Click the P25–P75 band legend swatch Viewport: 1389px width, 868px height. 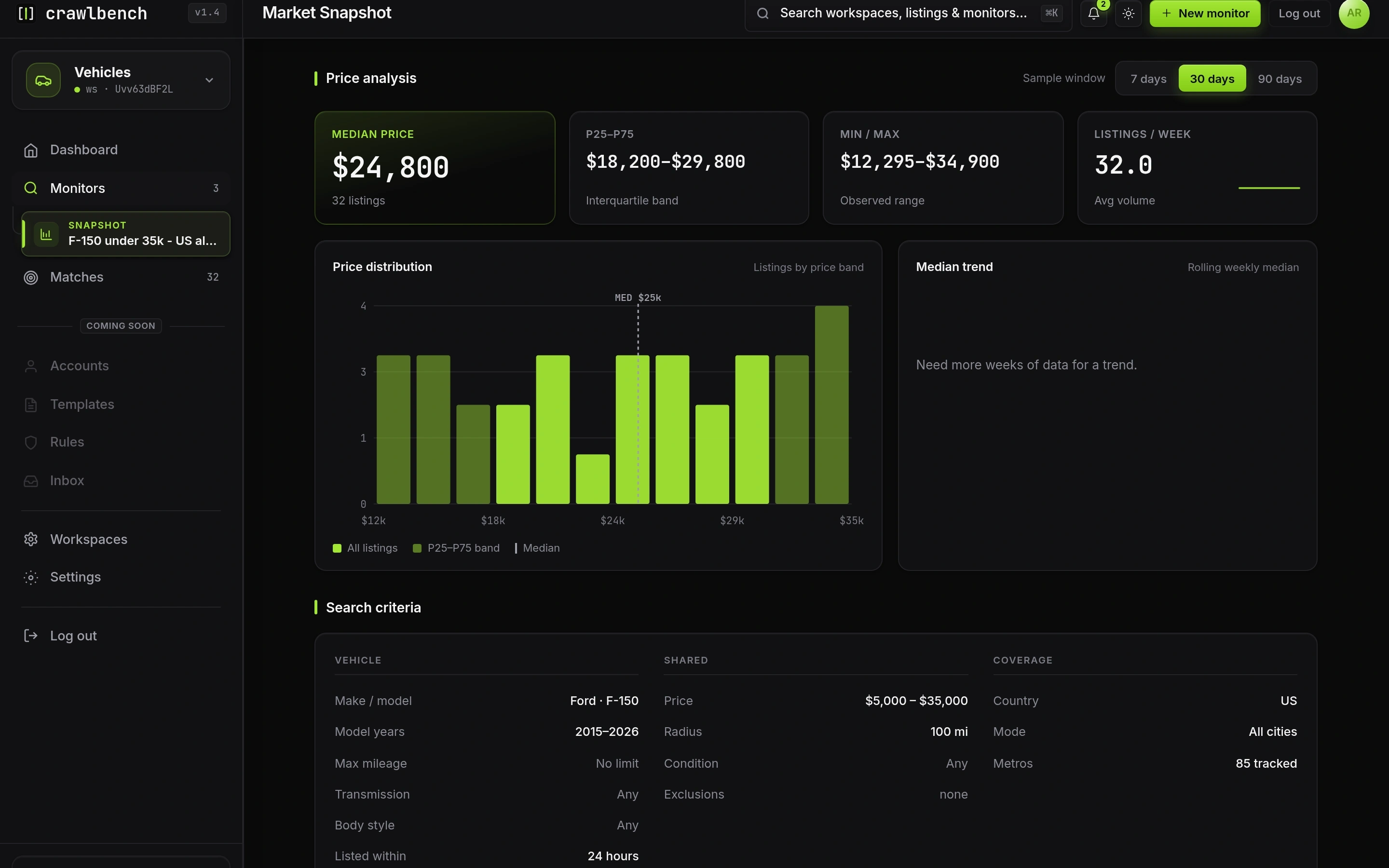[417, 548]
